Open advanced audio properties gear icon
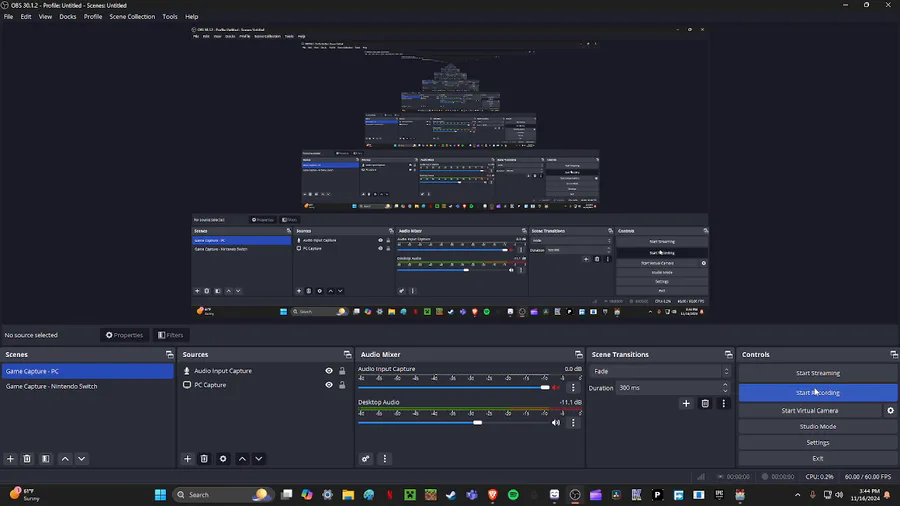The height and width of the screenshot is (506, 900). (x=366, y=459)
